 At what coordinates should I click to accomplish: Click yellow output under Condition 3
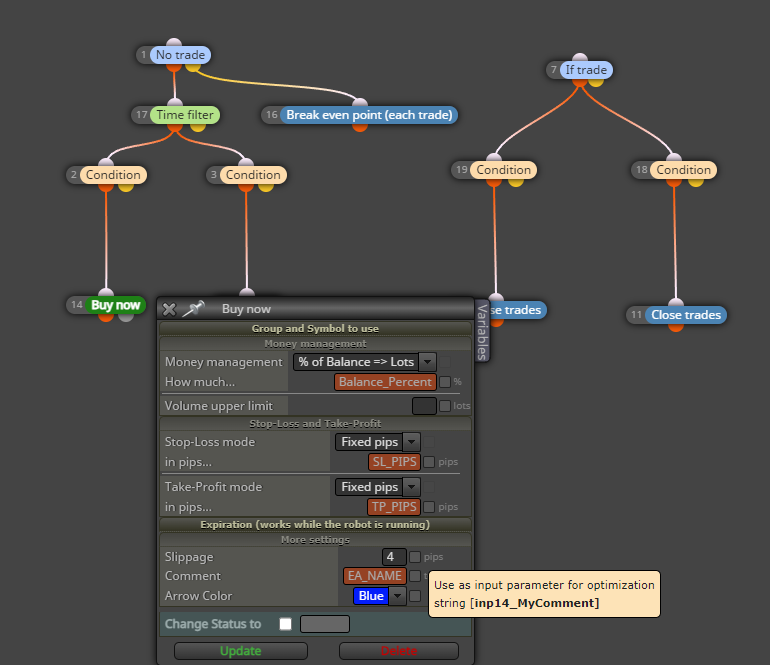point(266,187)
